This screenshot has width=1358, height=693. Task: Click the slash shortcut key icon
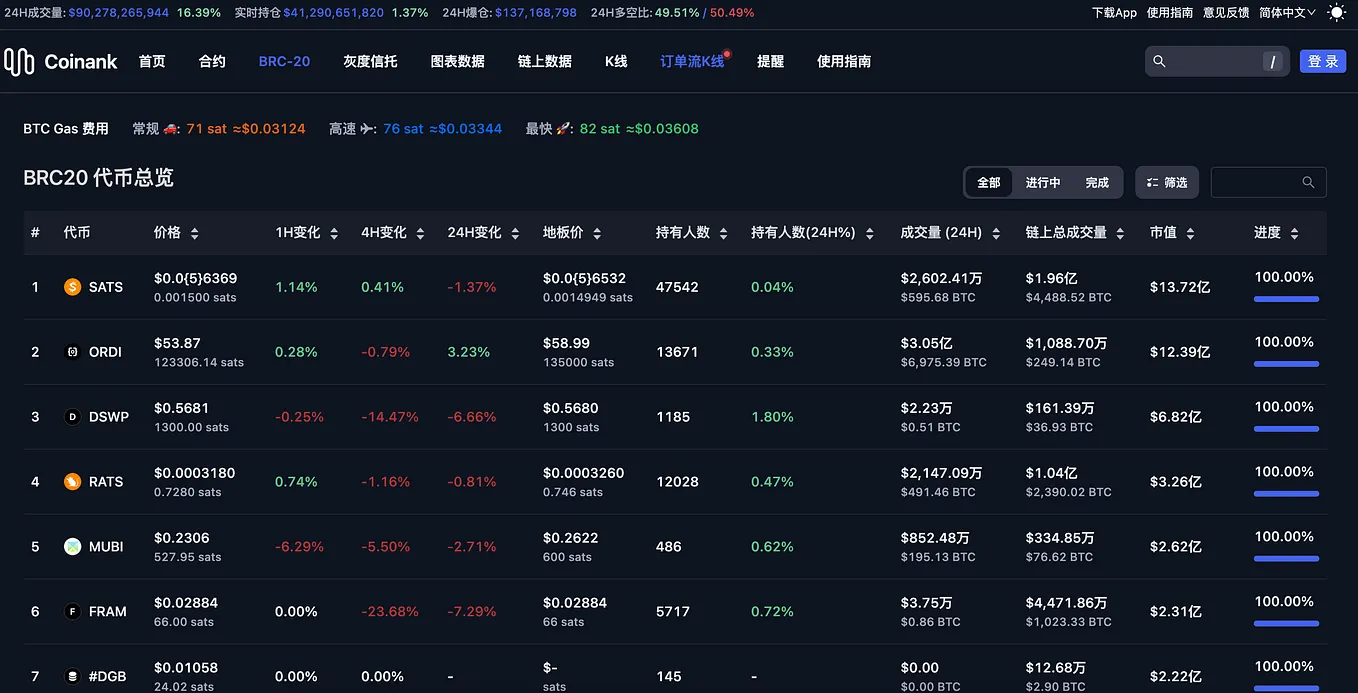point(1272,62)
